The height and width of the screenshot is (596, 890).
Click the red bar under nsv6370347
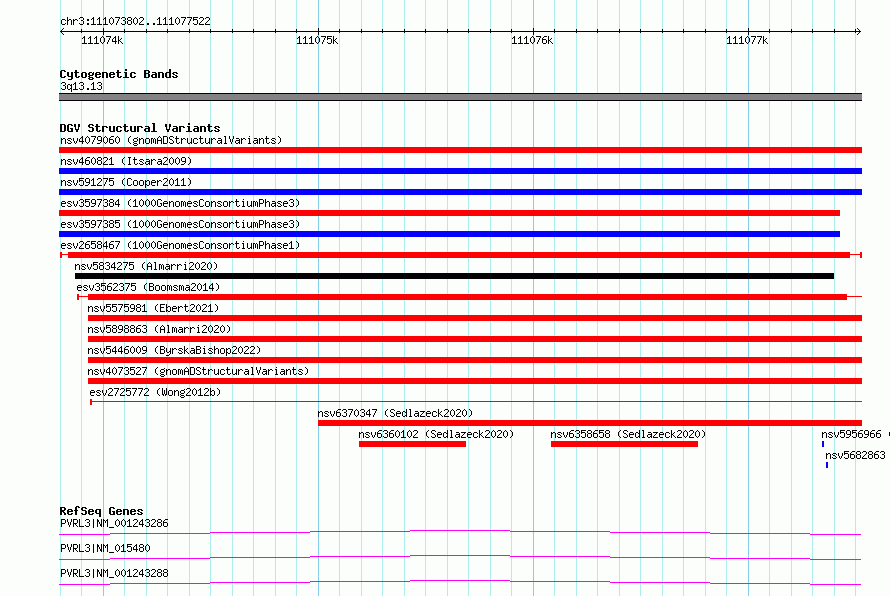[x=590, y=423]
